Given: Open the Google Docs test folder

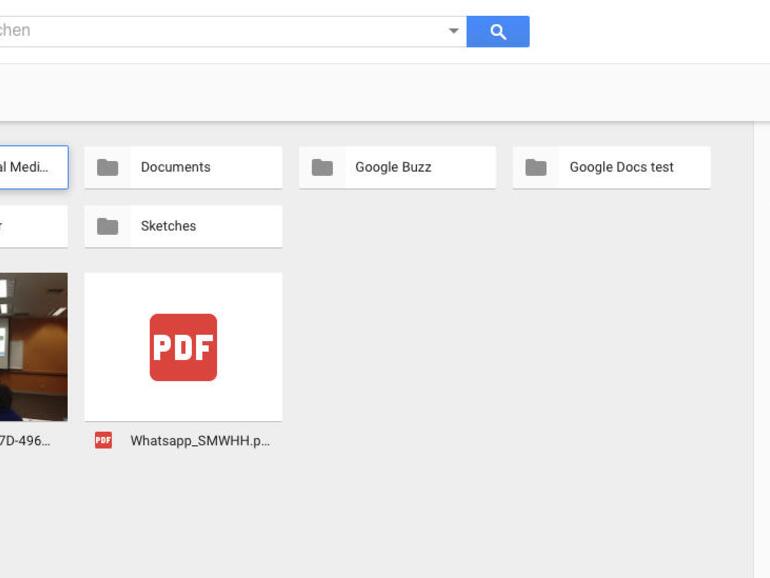Looking at the screenshot, I should [x=611, y=167].
